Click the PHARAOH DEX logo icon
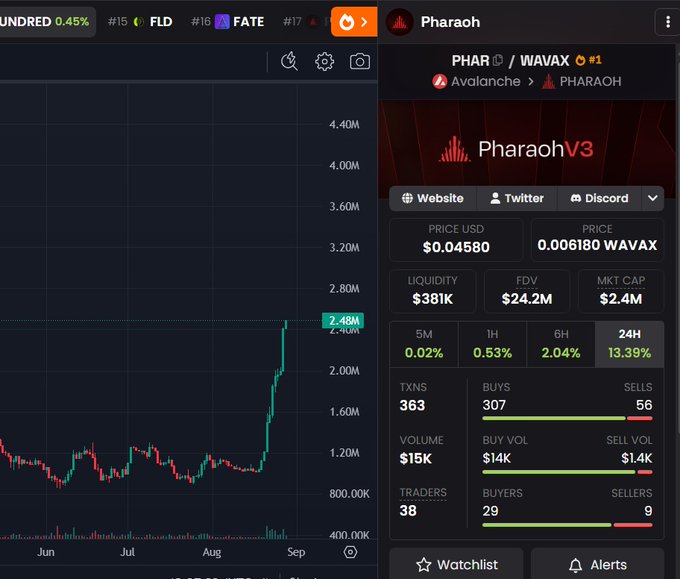This screenshot has width=680, height=579. click(x=549, y=81)
